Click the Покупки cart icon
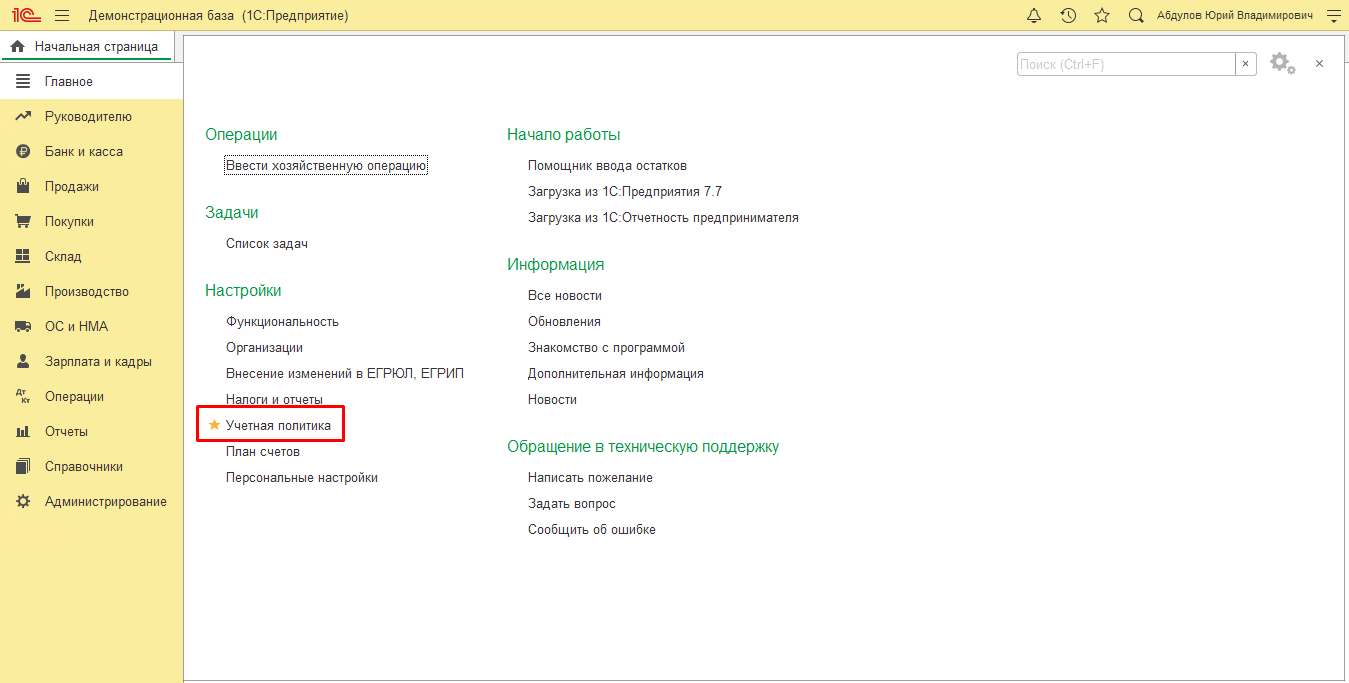 tap(23, 221)
